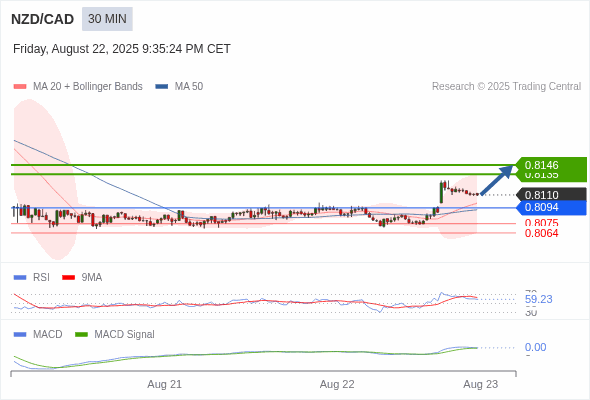Click the Aug 23 date axis label
The width and height of the screenshot is (590, 400).
(x=481, y=385)
